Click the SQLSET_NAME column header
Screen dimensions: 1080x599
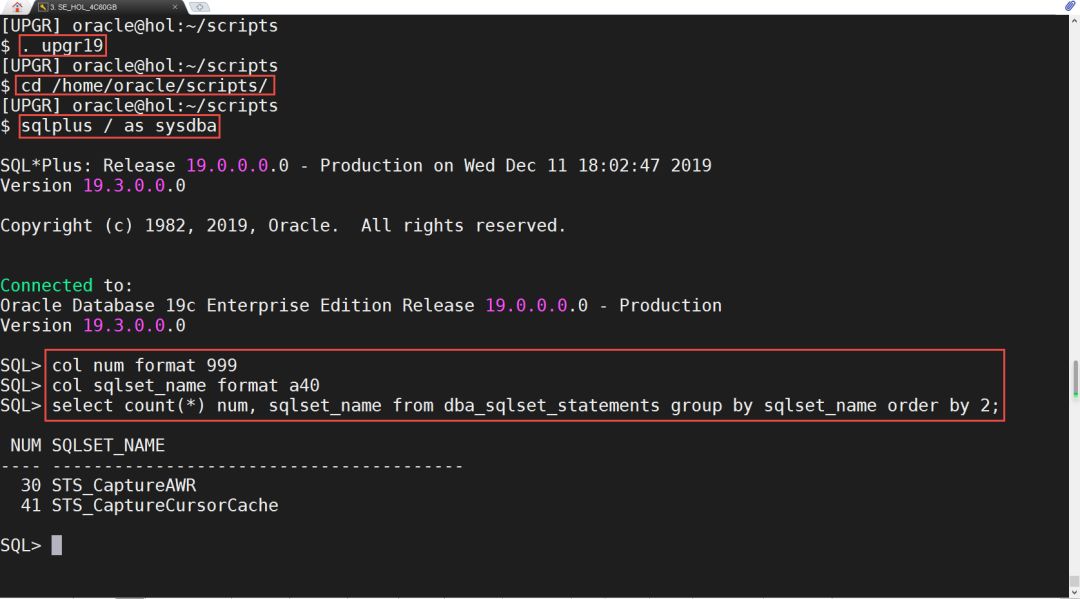108,445
